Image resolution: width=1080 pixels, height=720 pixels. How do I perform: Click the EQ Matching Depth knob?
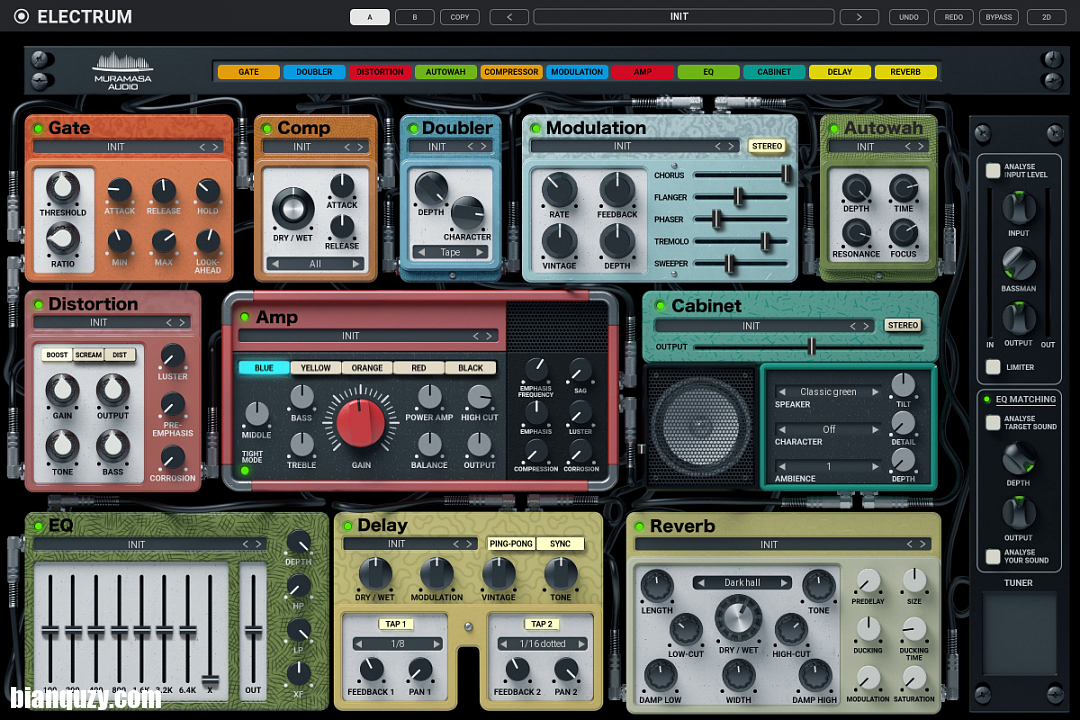(x=1019, y=460)
